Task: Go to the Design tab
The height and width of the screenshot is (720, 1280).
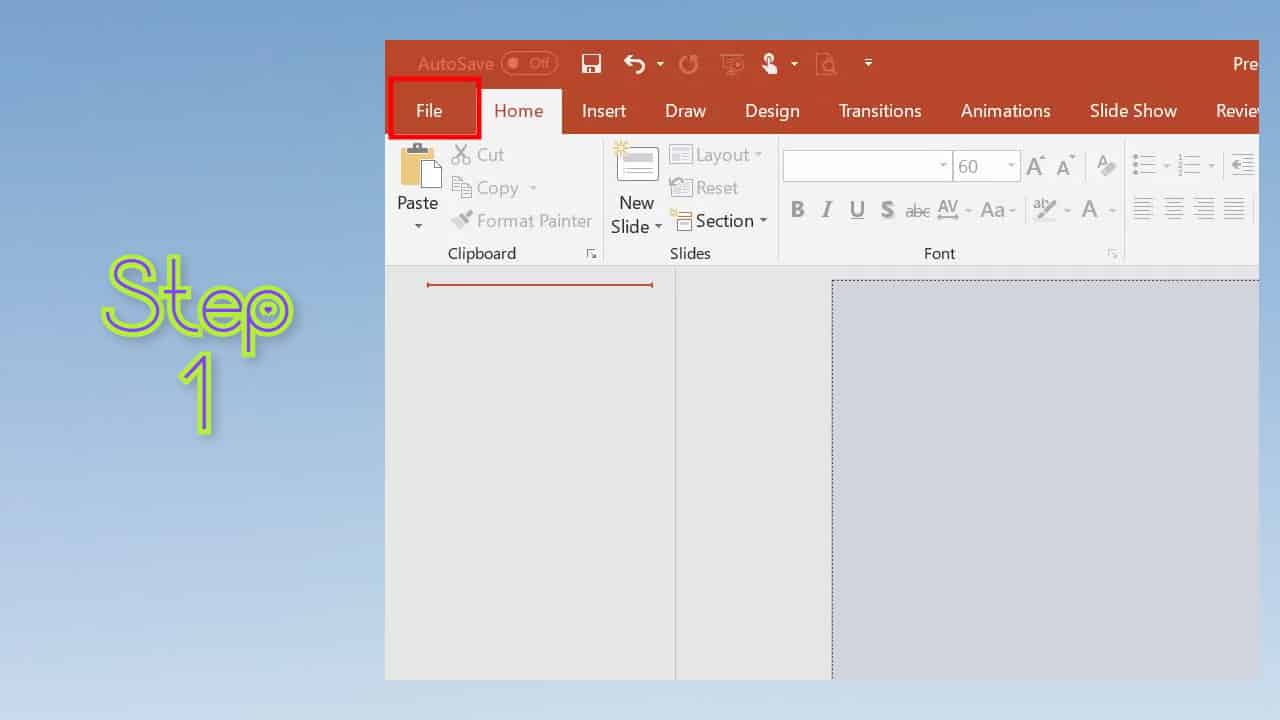Action: tap(772, 111)
